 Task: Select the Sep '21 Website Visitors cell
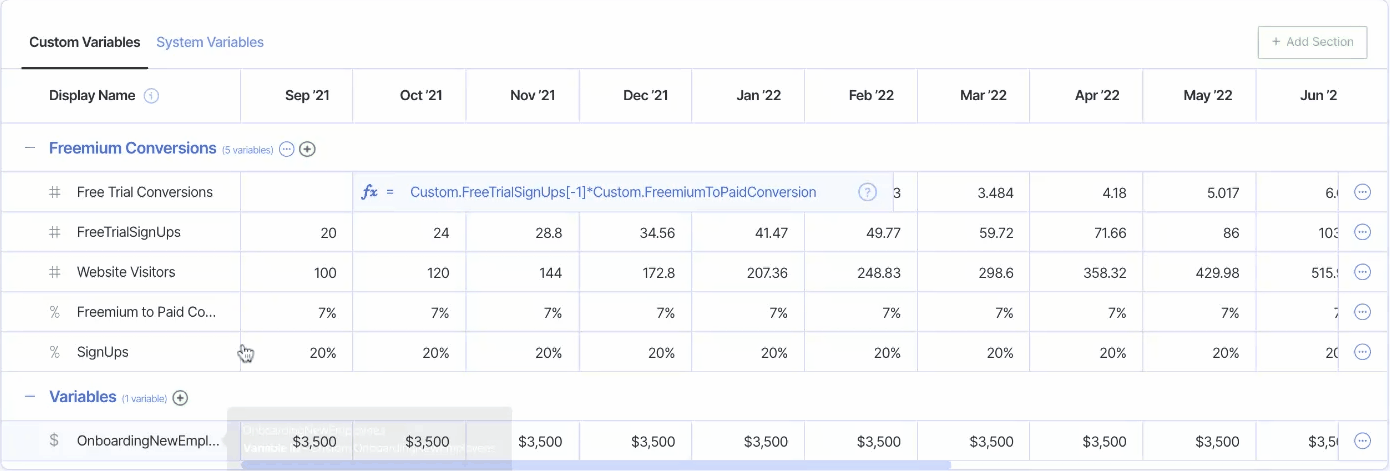point(297,272)
